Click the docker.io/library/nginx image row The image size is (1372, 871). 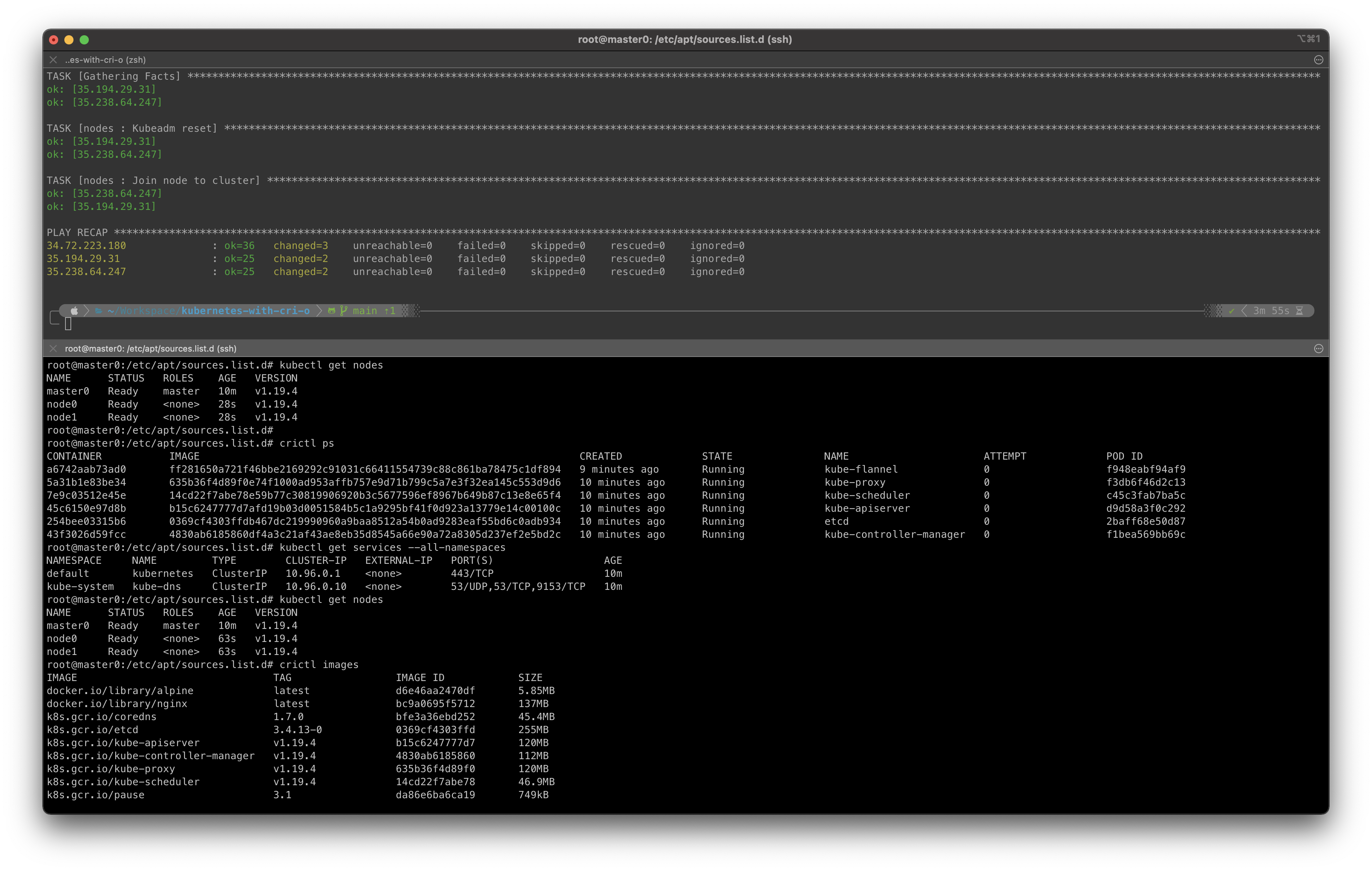(117, 703)
